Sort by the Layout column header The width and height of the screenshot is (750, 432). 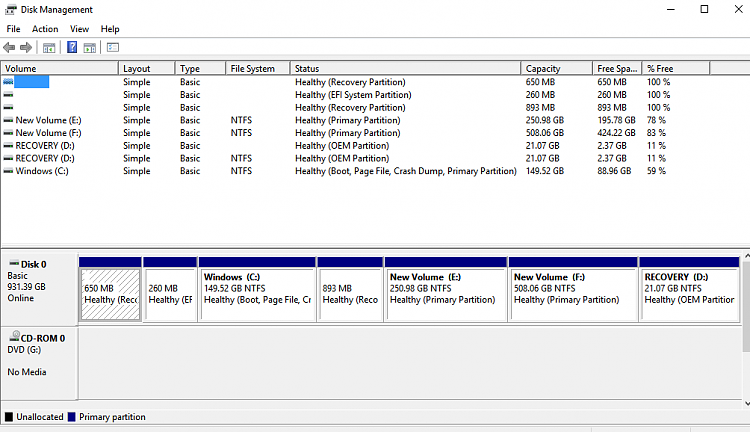(x=147, y=68)
